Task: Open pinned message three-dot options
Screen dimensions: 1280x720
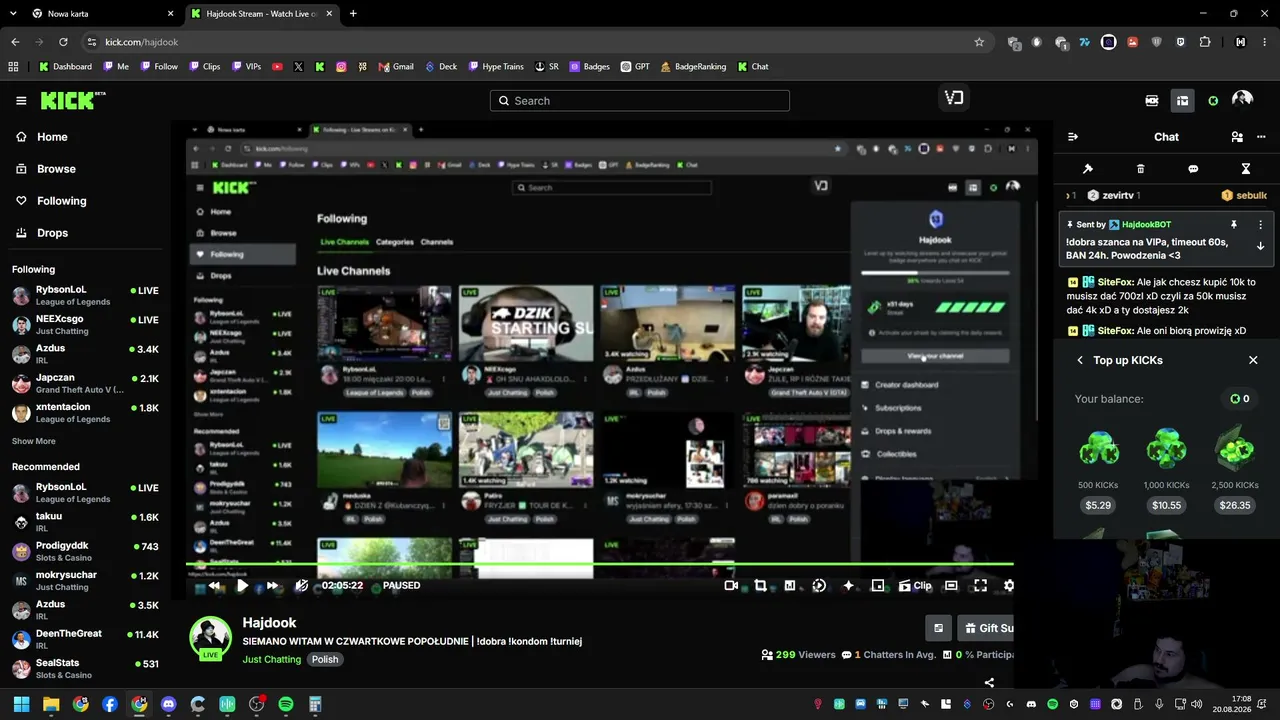Action: point(1260,225)
